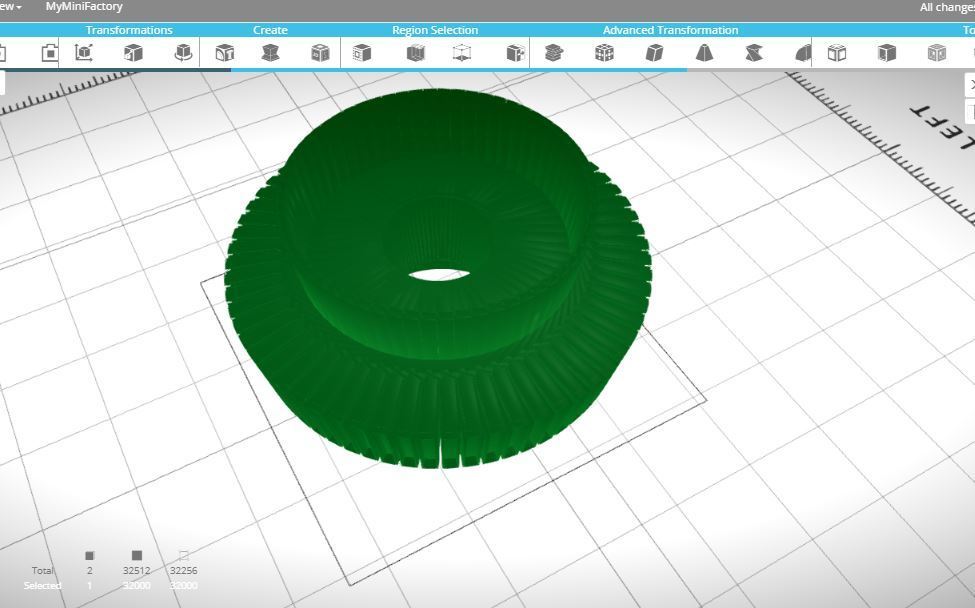Screen dimensions: 975x608
Task: Click the skewed cube Advanced Transformation icon
Action: click(654, 53)
